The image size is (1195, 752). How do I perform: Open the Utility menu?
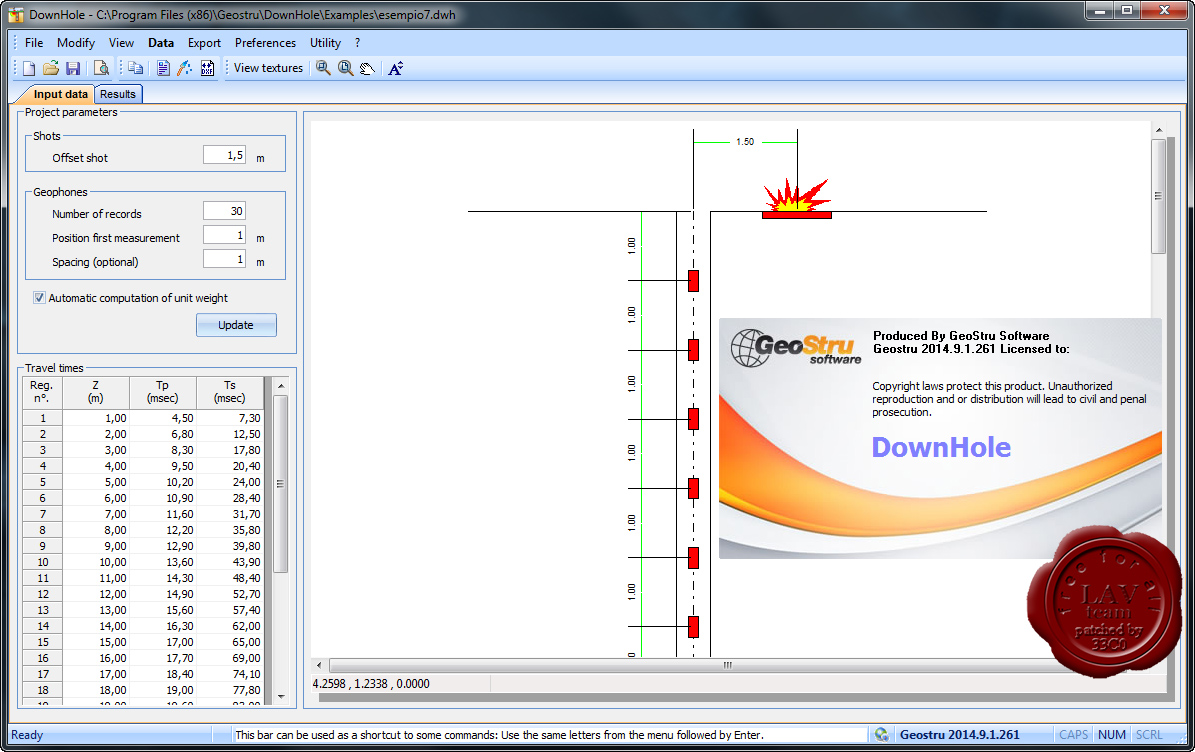coord(325,43)
